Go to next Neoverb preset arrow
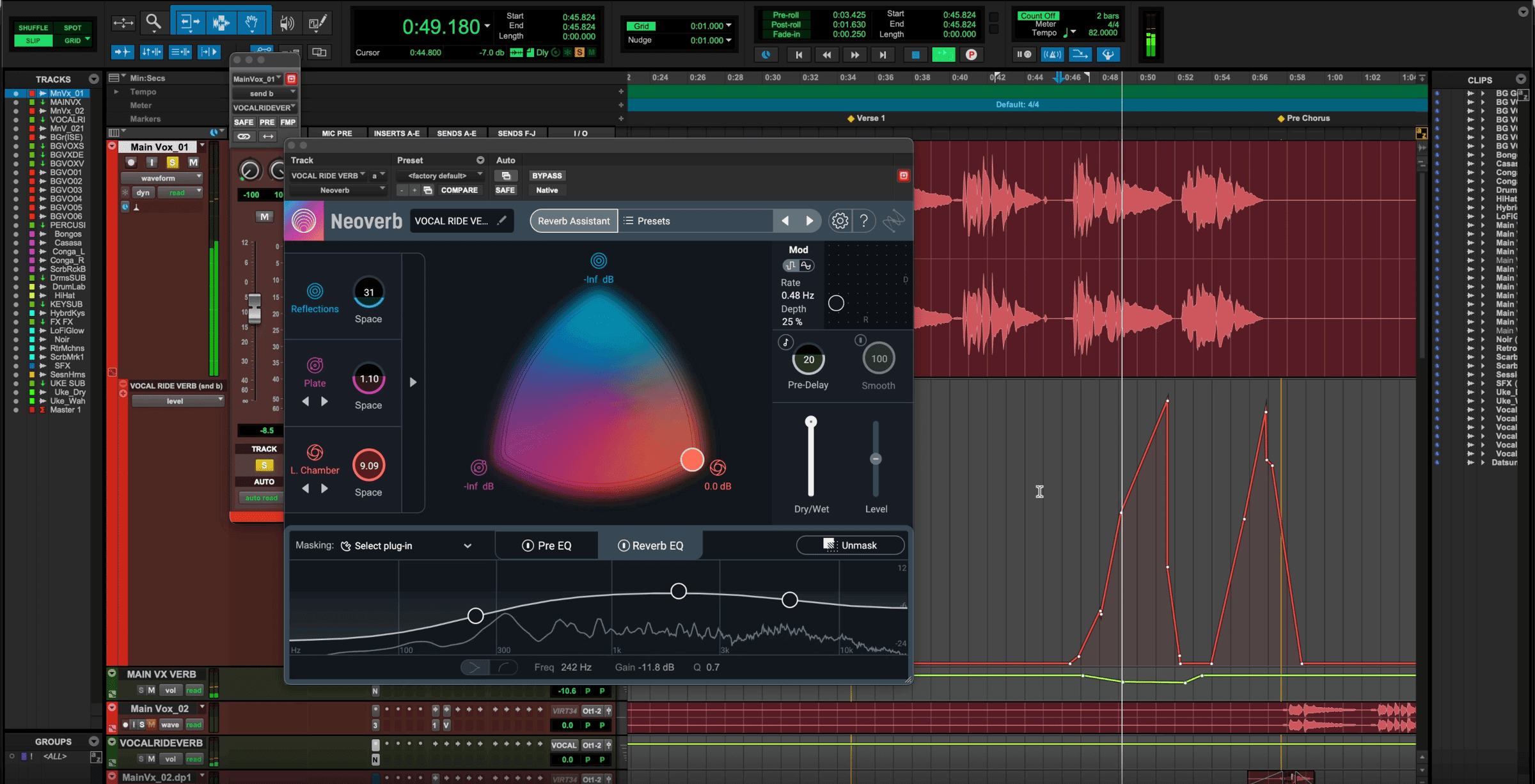Viewport: 1535px width, 784px height. tap(809, 221)
